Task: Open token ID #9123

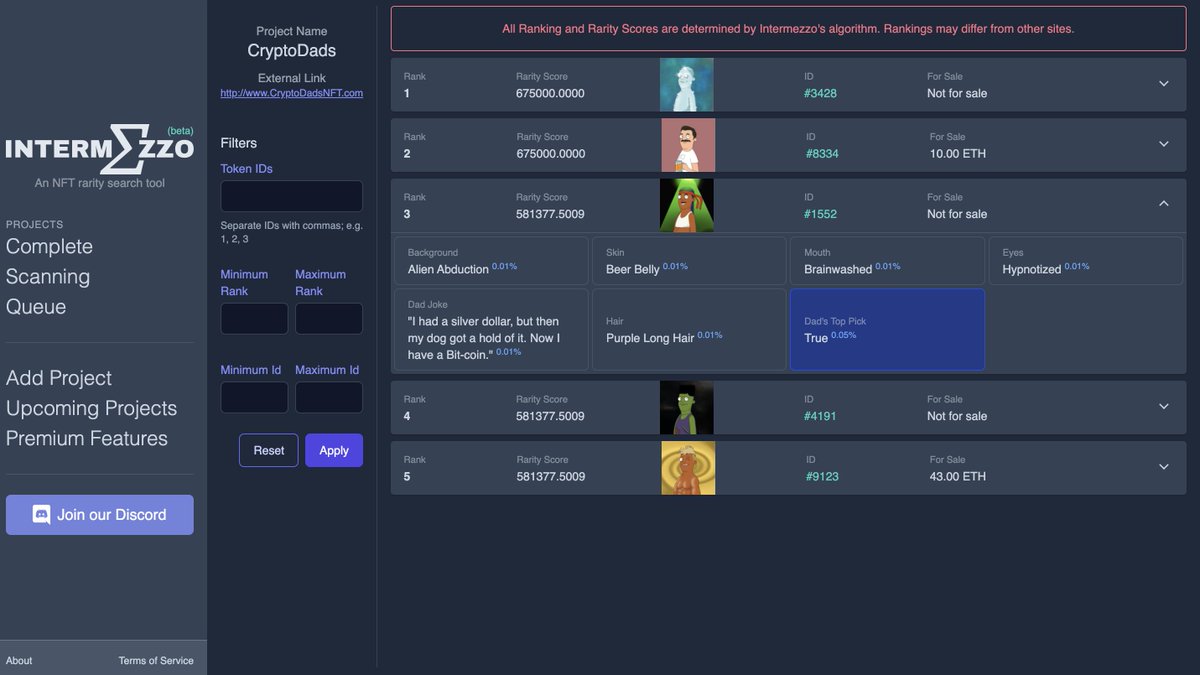Action: pyautogui.click(x=822, y=476)
